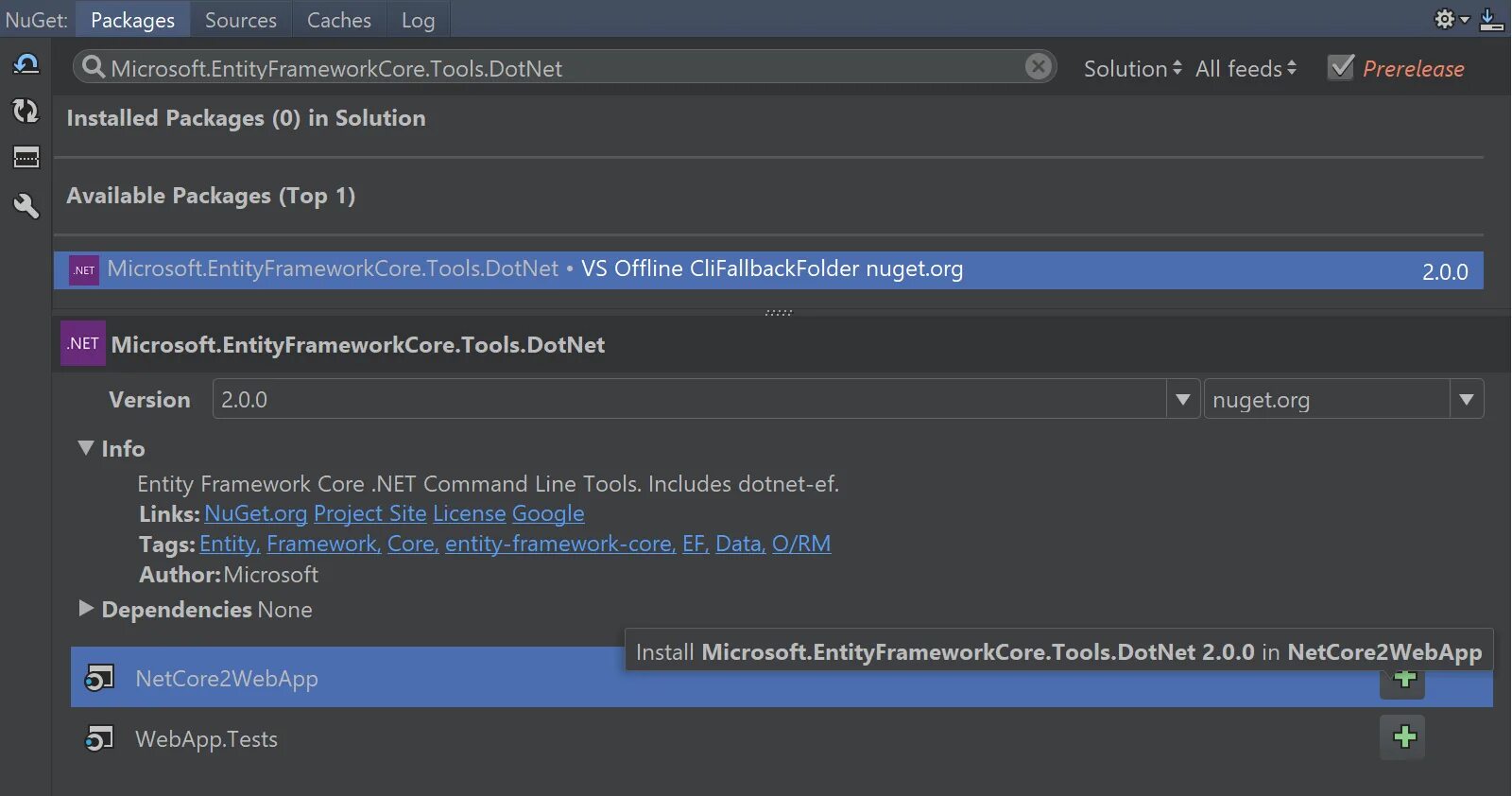The image size is (1512, 796).
Task: Click the upgrade packages refresh icon
Action: pyautogui.click(x=26, y=112)
